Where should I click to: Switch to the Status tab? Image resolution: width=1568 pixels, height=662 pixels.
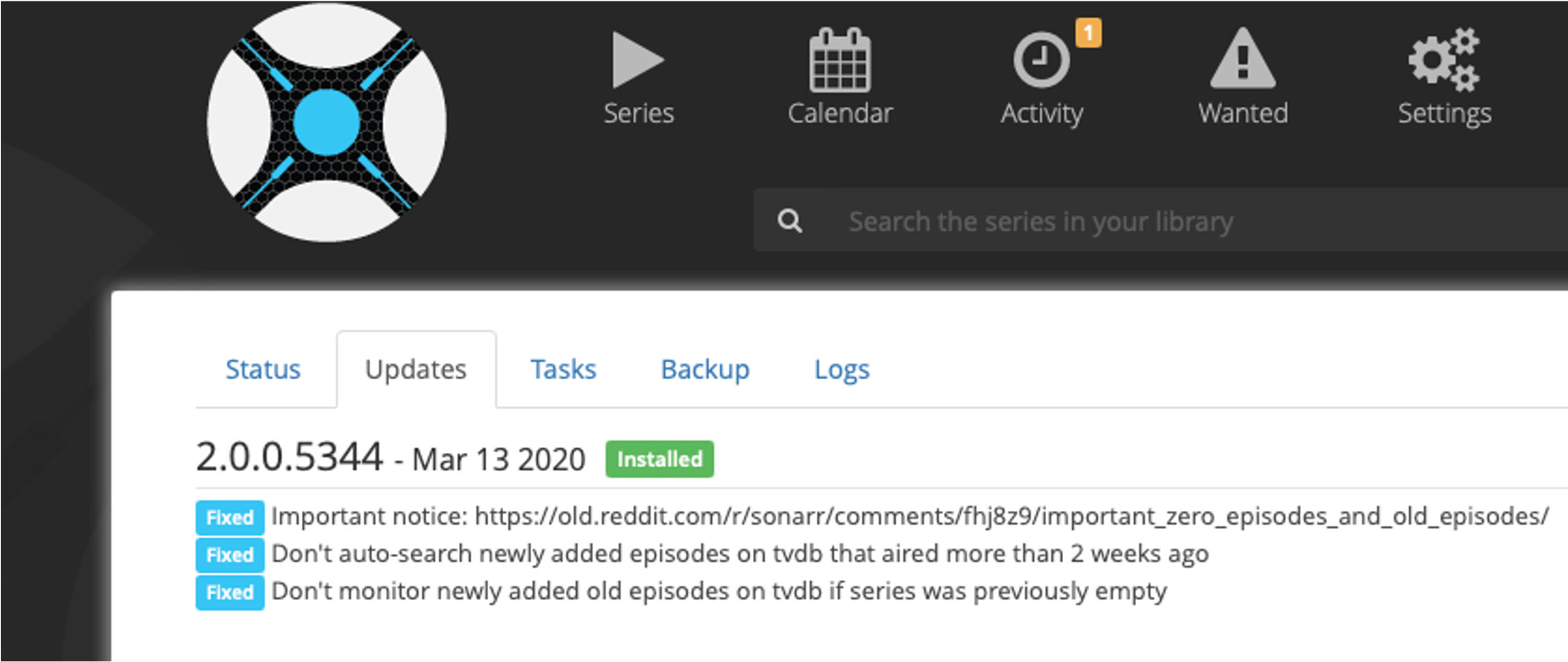pos(263,369)
